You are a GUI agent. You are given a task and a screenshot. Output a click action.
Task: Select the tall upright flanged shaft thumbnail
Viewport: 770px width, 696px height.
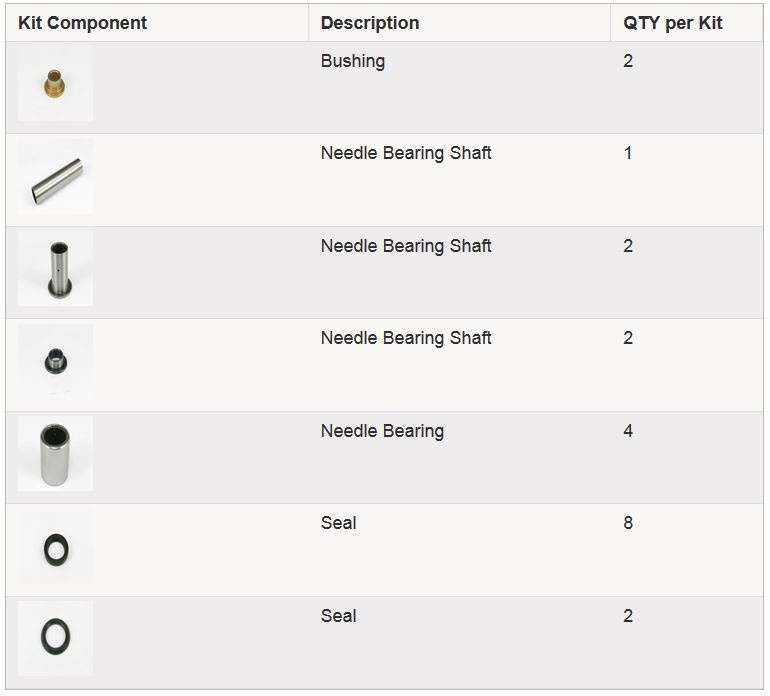click(x=55, y=269)
